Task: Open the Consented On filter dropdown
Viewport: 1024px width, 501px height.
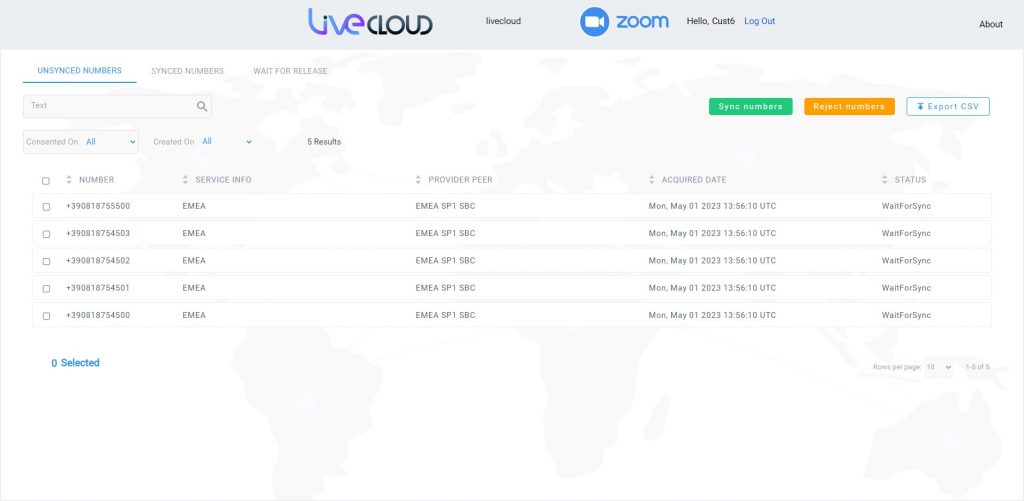Action: point(110,142)
